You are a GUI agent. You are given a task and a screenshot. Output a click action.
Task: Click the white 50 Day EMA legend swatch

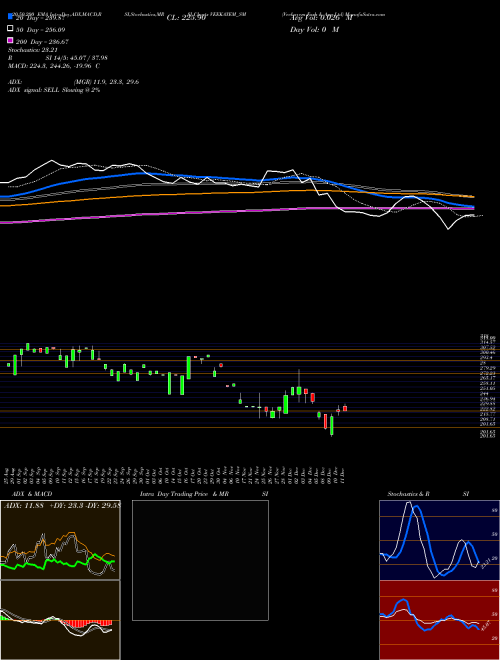click(x=10, y=28)
